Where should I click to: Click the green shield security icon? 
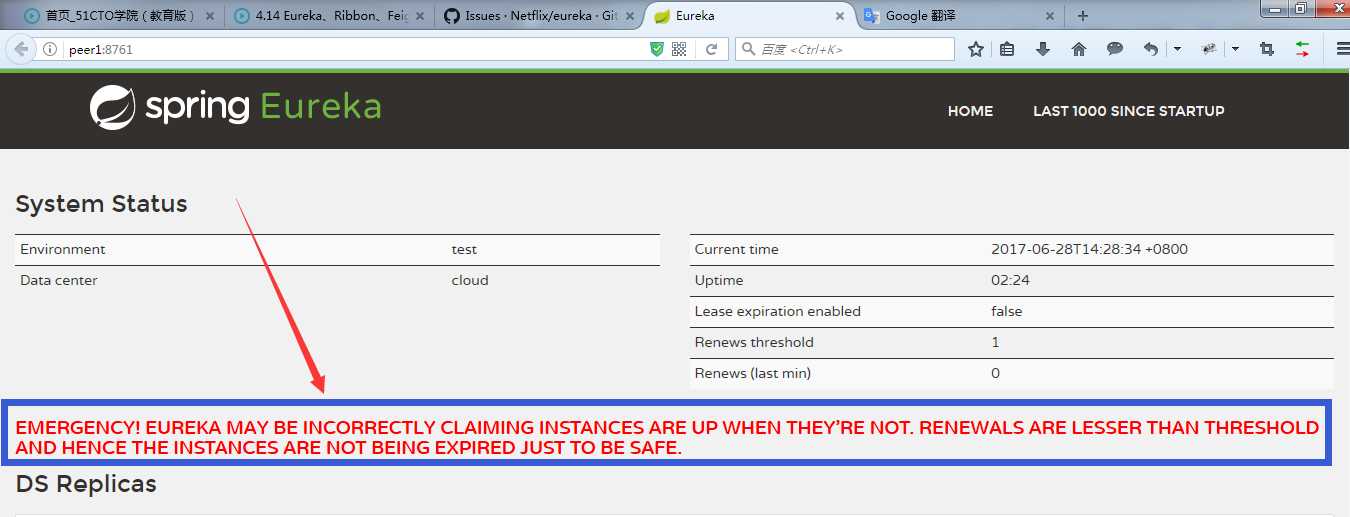coord(657,49)
